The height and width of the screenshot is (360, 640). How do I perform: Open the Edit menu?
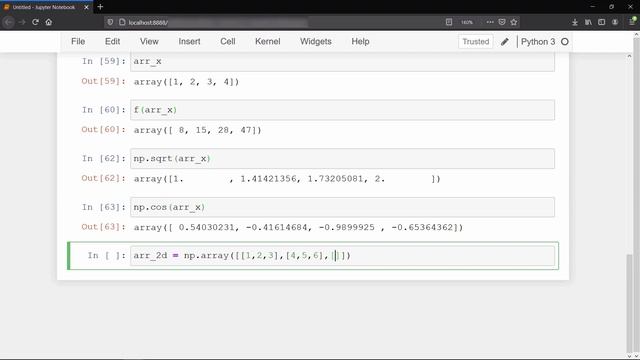[112, 42]
